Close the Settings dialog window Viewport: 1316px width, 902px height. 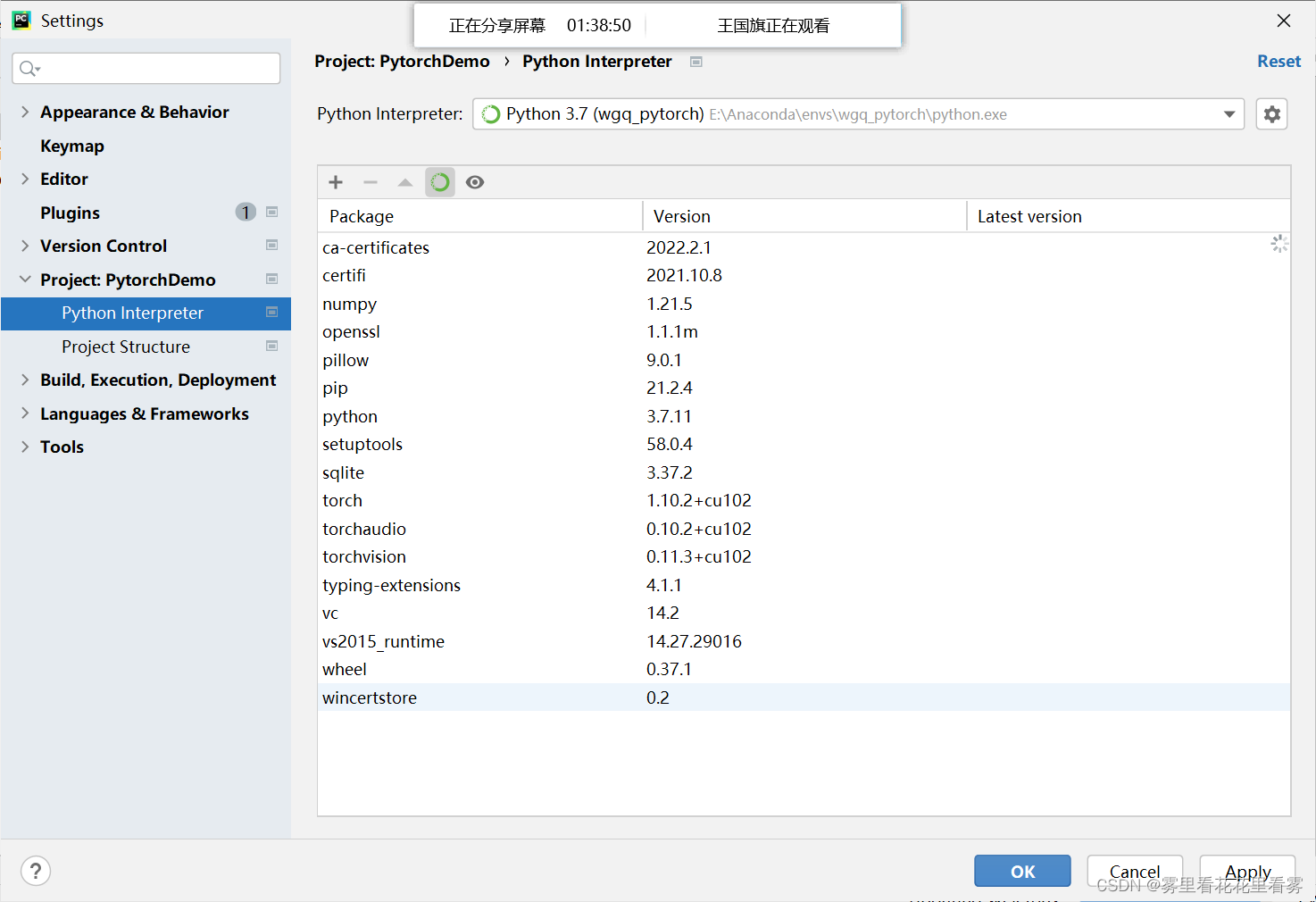[1284, 21]
